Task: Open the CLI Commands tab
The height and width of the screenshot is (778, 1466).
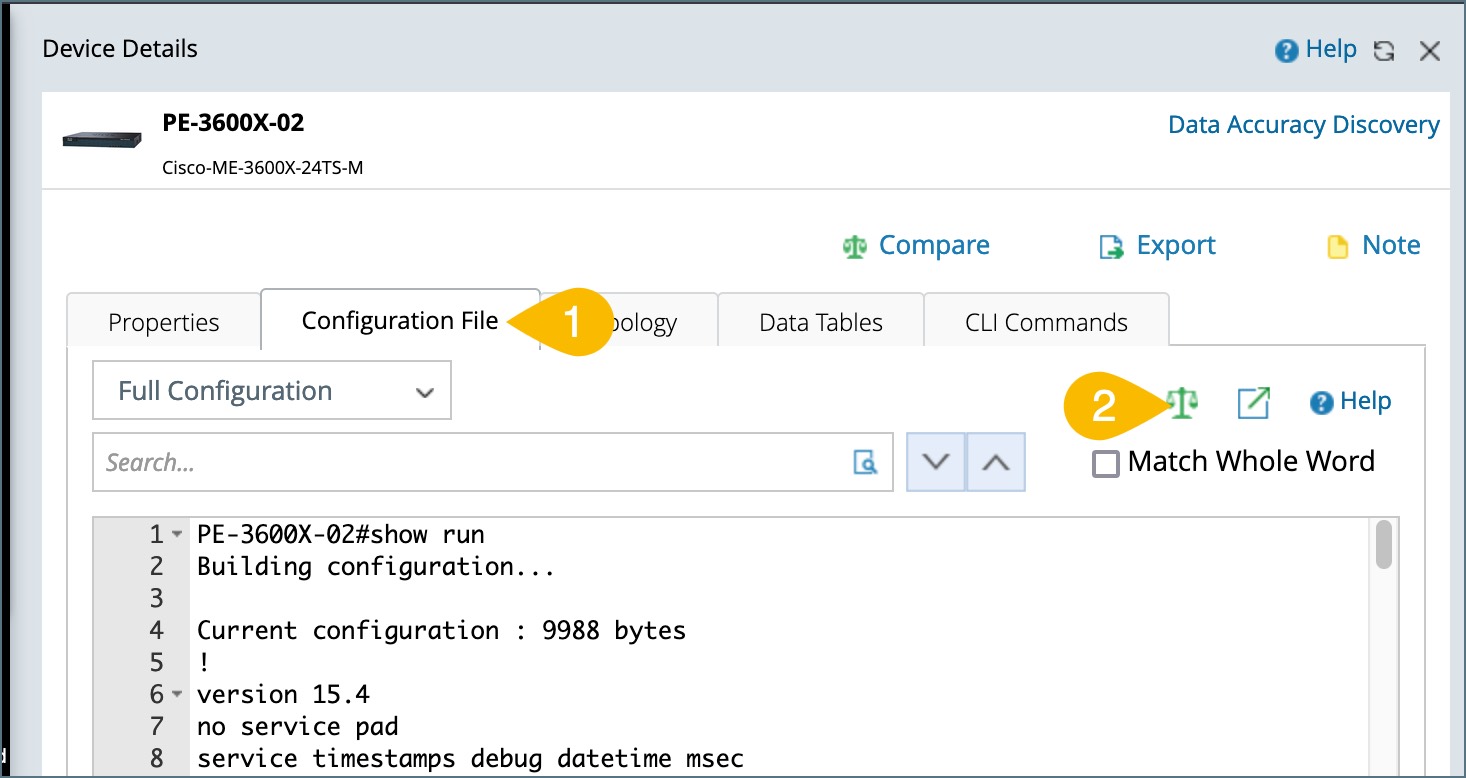Action: pyautogui.click(x=1046, y=323)
